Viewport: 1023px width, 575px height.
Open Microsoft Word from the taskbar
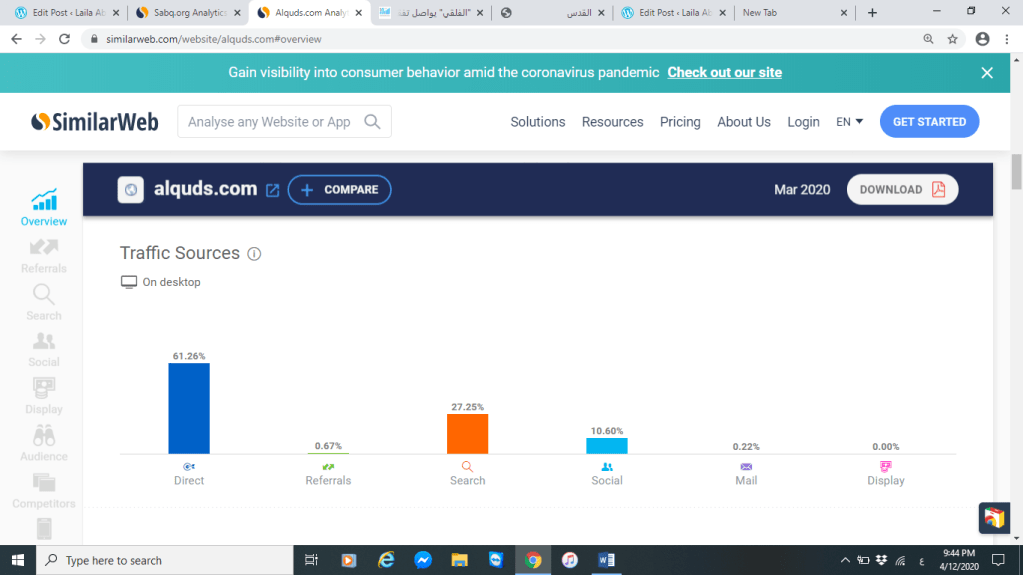606,560
